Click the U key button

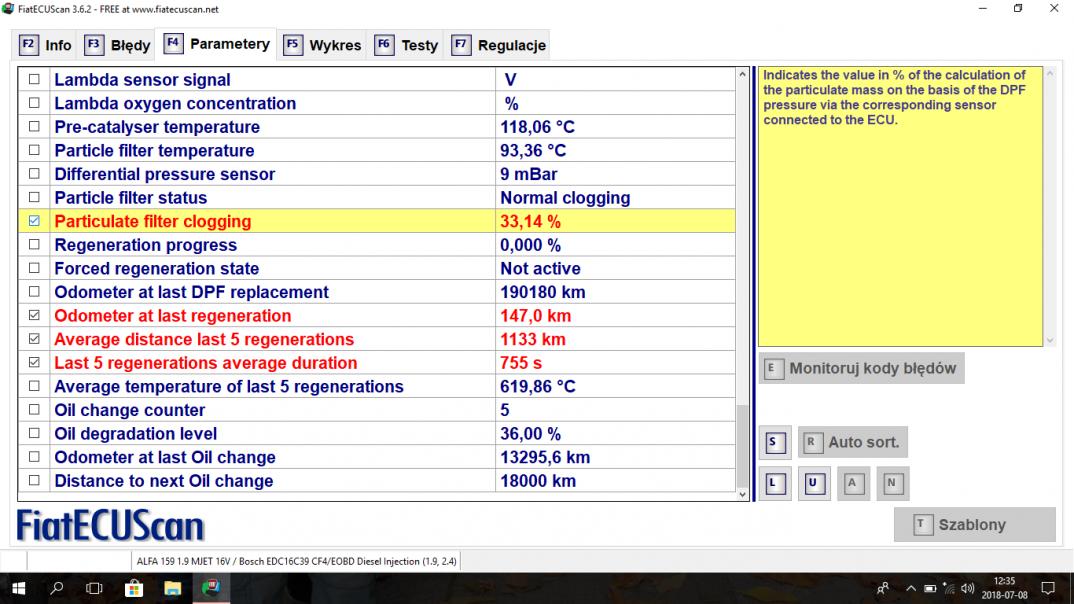(813, 484)
